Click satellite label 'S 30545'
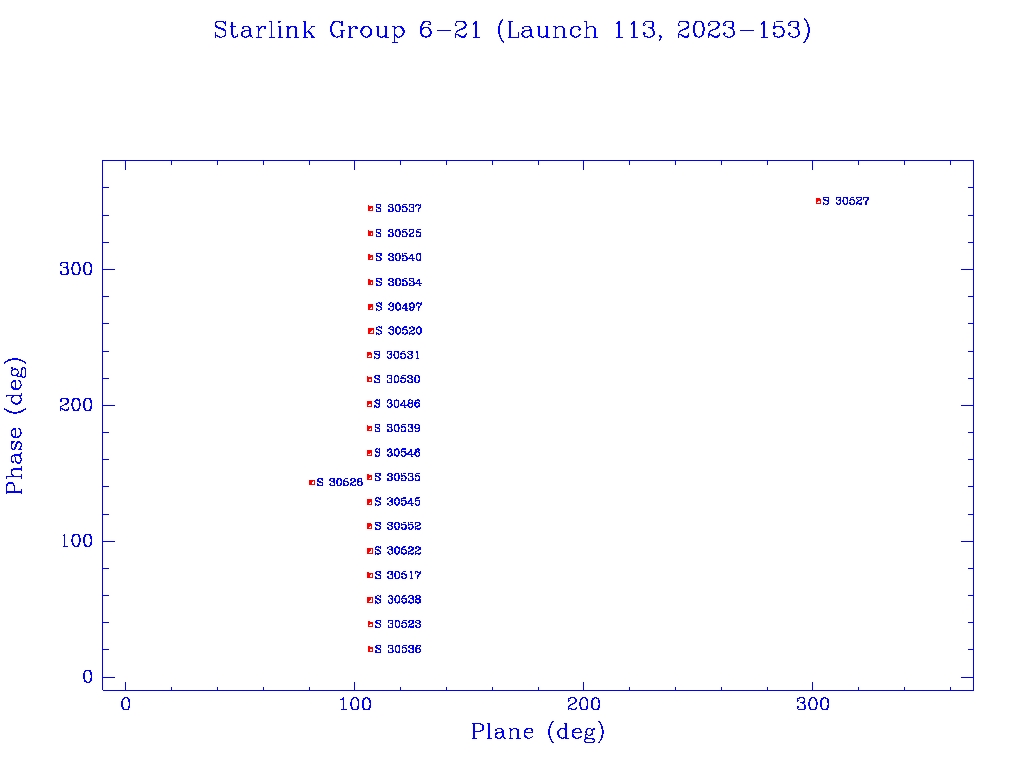The height and width of the screenshot is (768, 1024). pos(397,502)
